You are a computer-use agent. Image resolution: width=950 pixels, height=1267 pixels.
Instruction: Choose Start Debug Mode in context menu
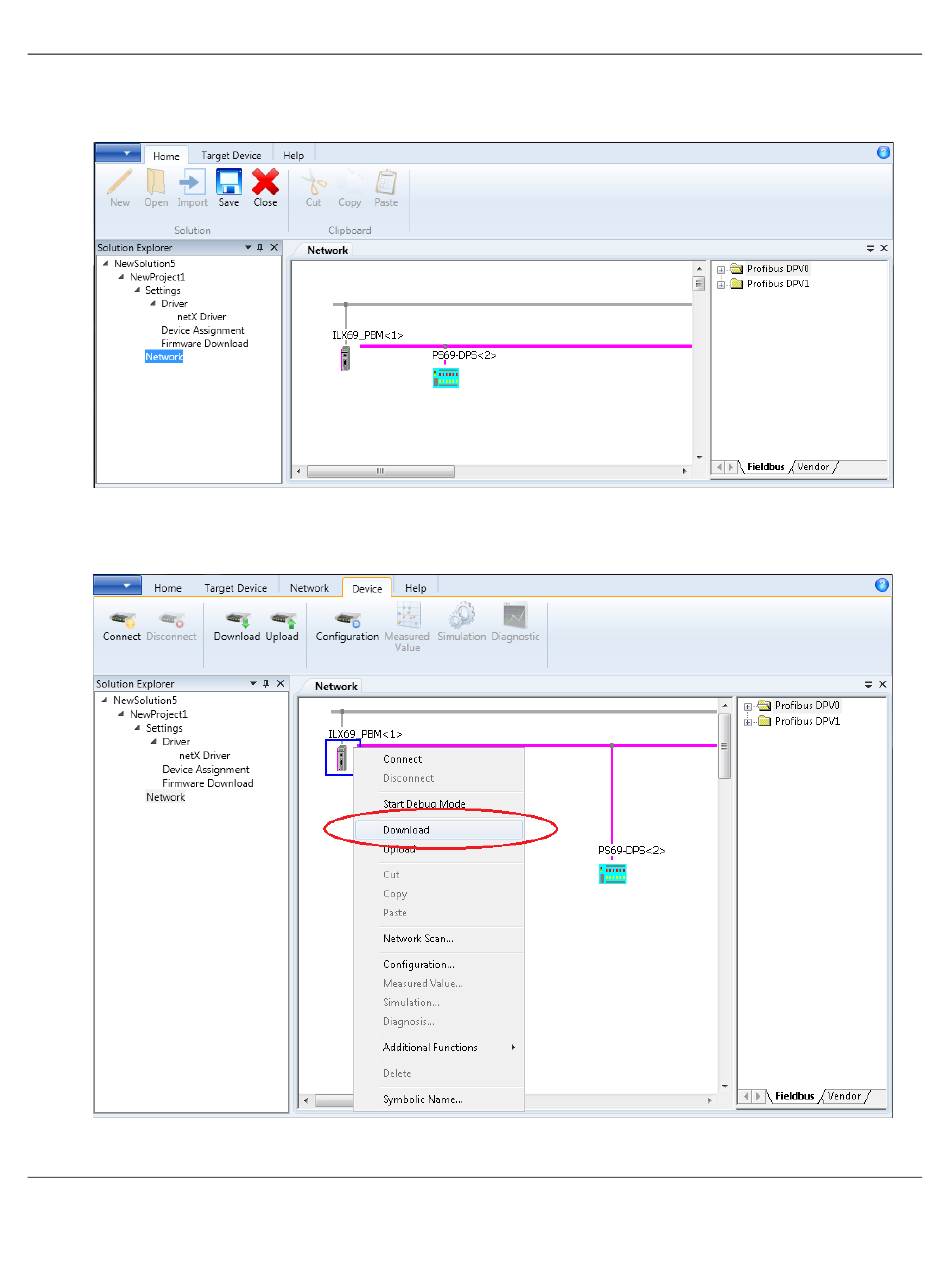point(439,804)
